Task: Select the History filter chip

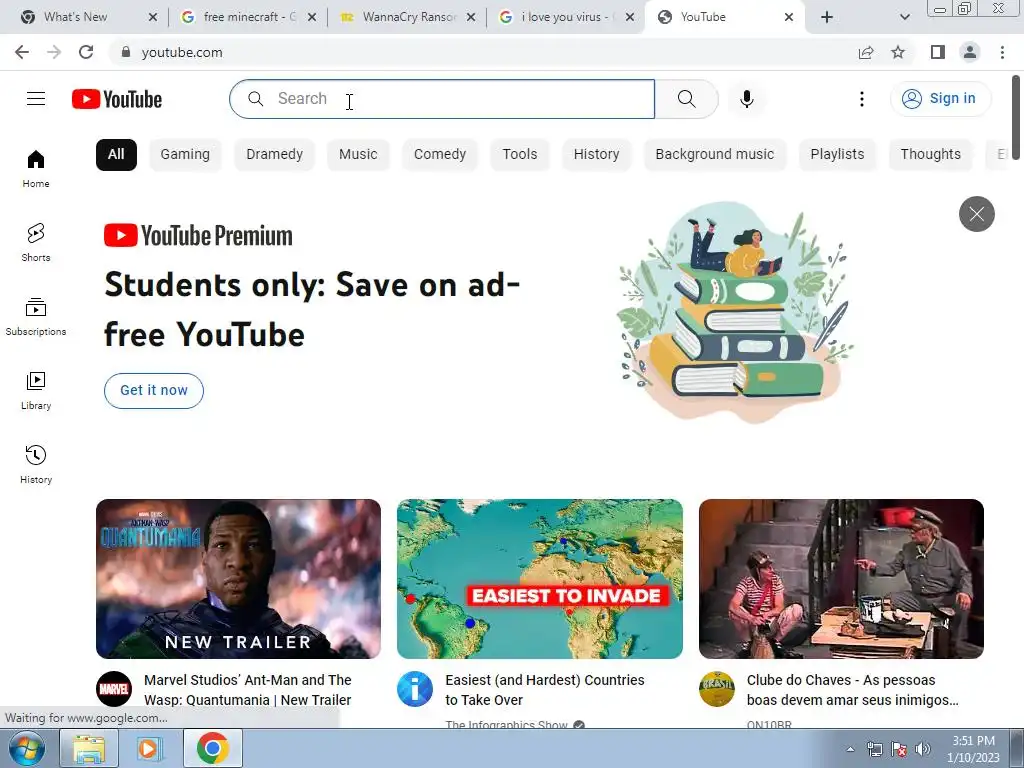Action: point(596,155)
